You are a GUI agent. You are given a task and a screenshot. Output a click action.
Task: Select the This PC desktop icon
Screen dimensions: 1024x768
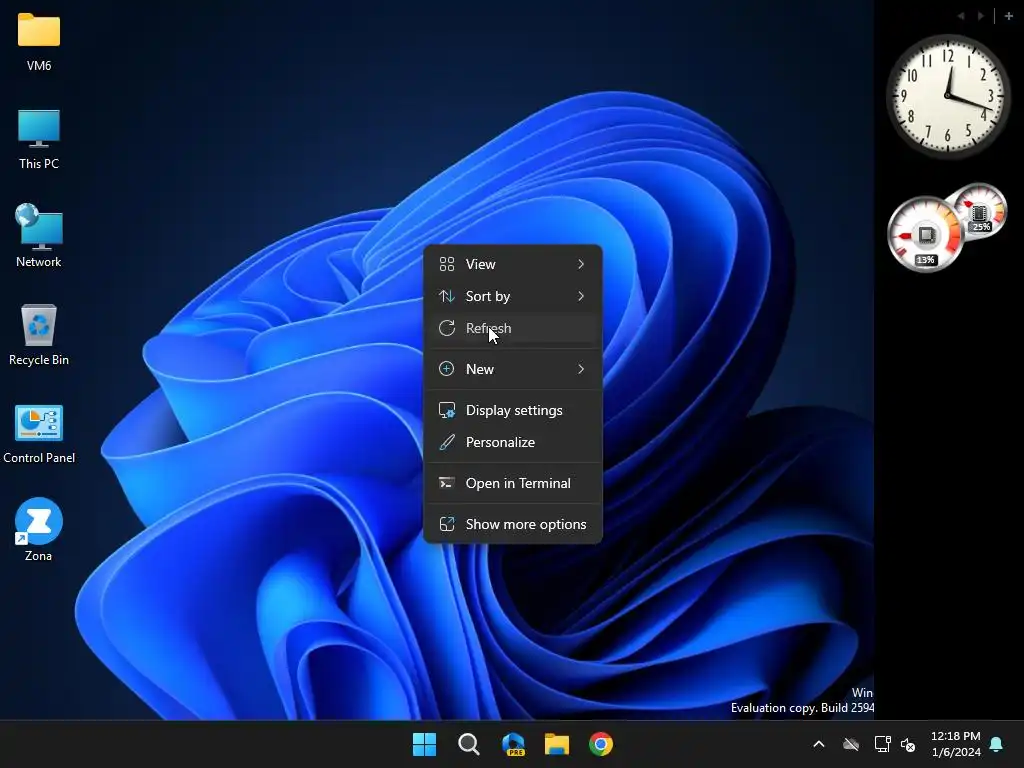tap(39, 129)
